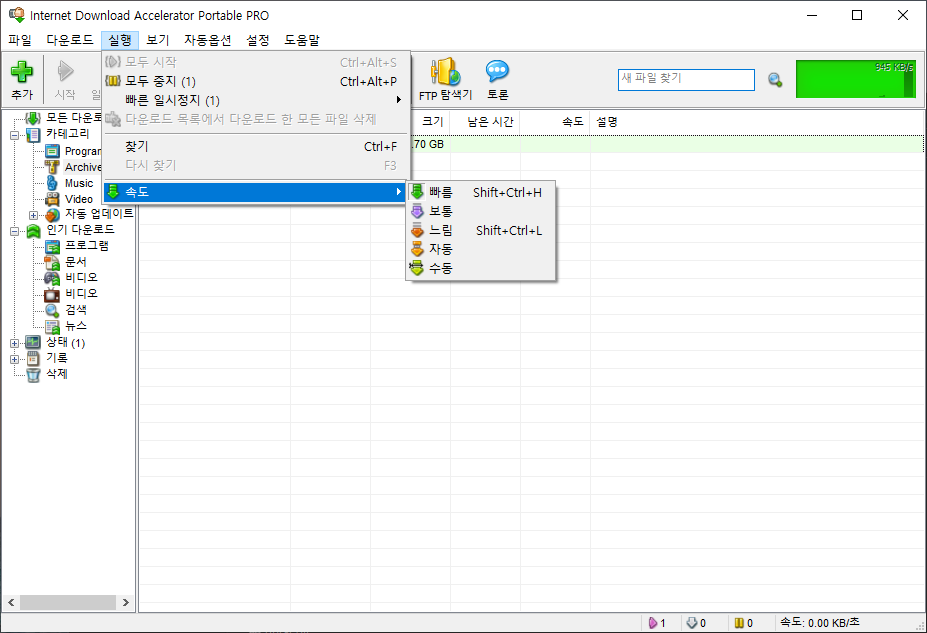Viewport: 927px width, 633px height.
Task: Collapse the 카테고리 tree node
Action: (14, 135)
